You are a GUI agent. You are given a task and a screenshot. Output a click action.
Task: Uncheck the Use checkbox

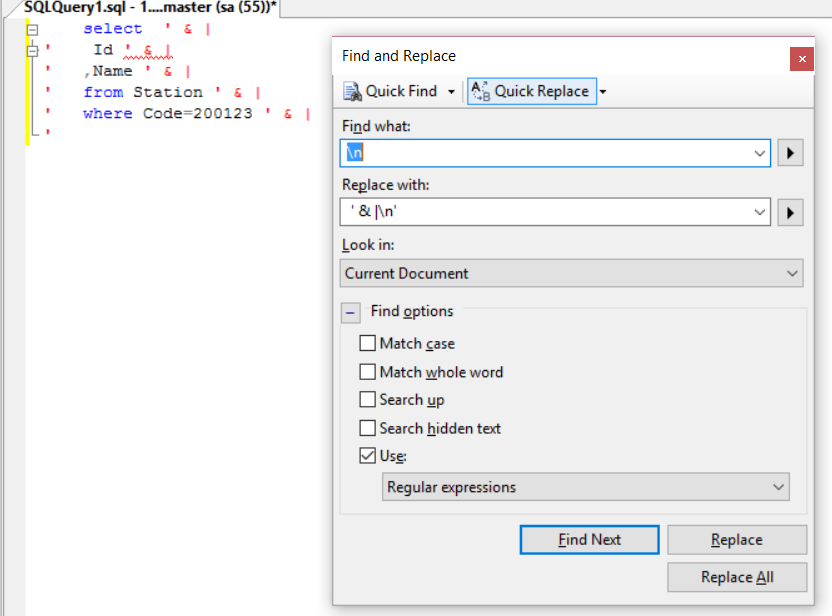click(x=368, y=456)
